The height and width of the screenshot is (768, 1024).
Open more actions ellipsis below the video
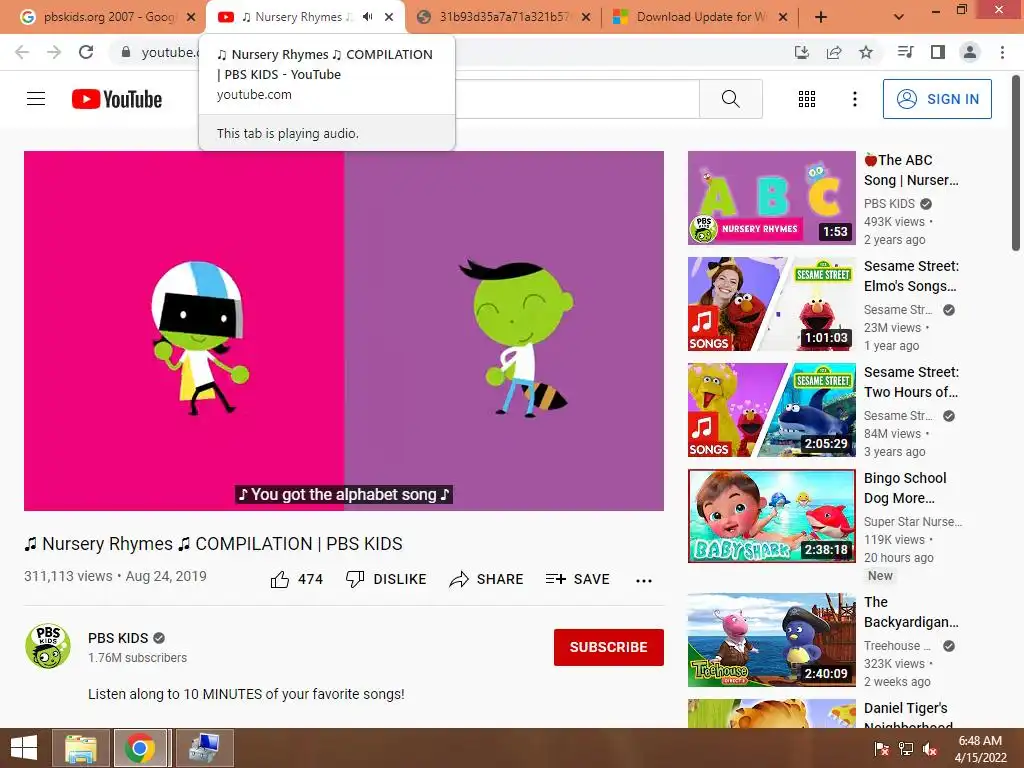(x=644, y=581)
